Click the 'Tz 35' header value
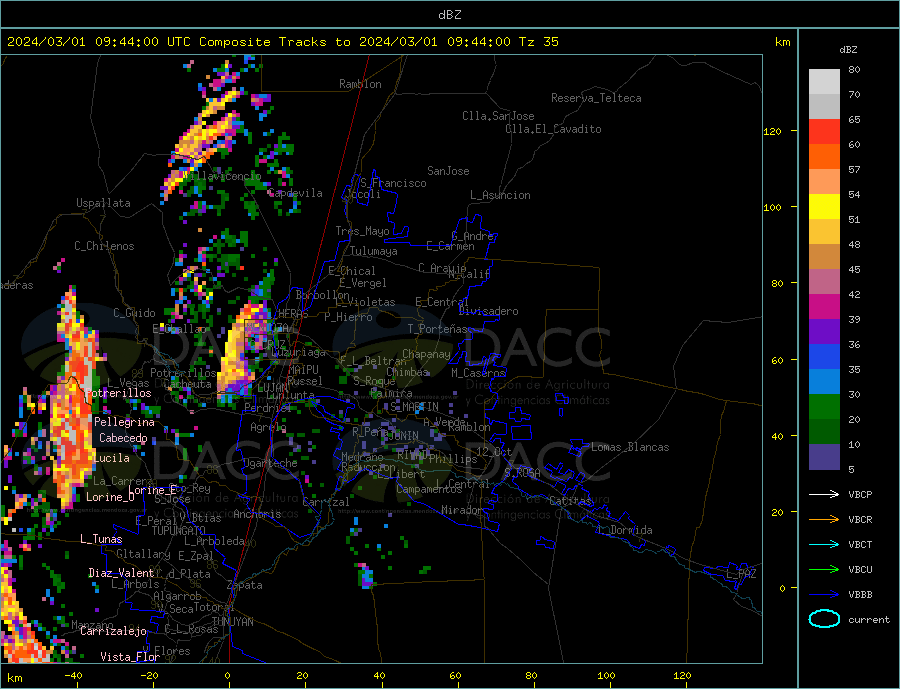This screenshot has height=689, width=900. pos(538,42)
